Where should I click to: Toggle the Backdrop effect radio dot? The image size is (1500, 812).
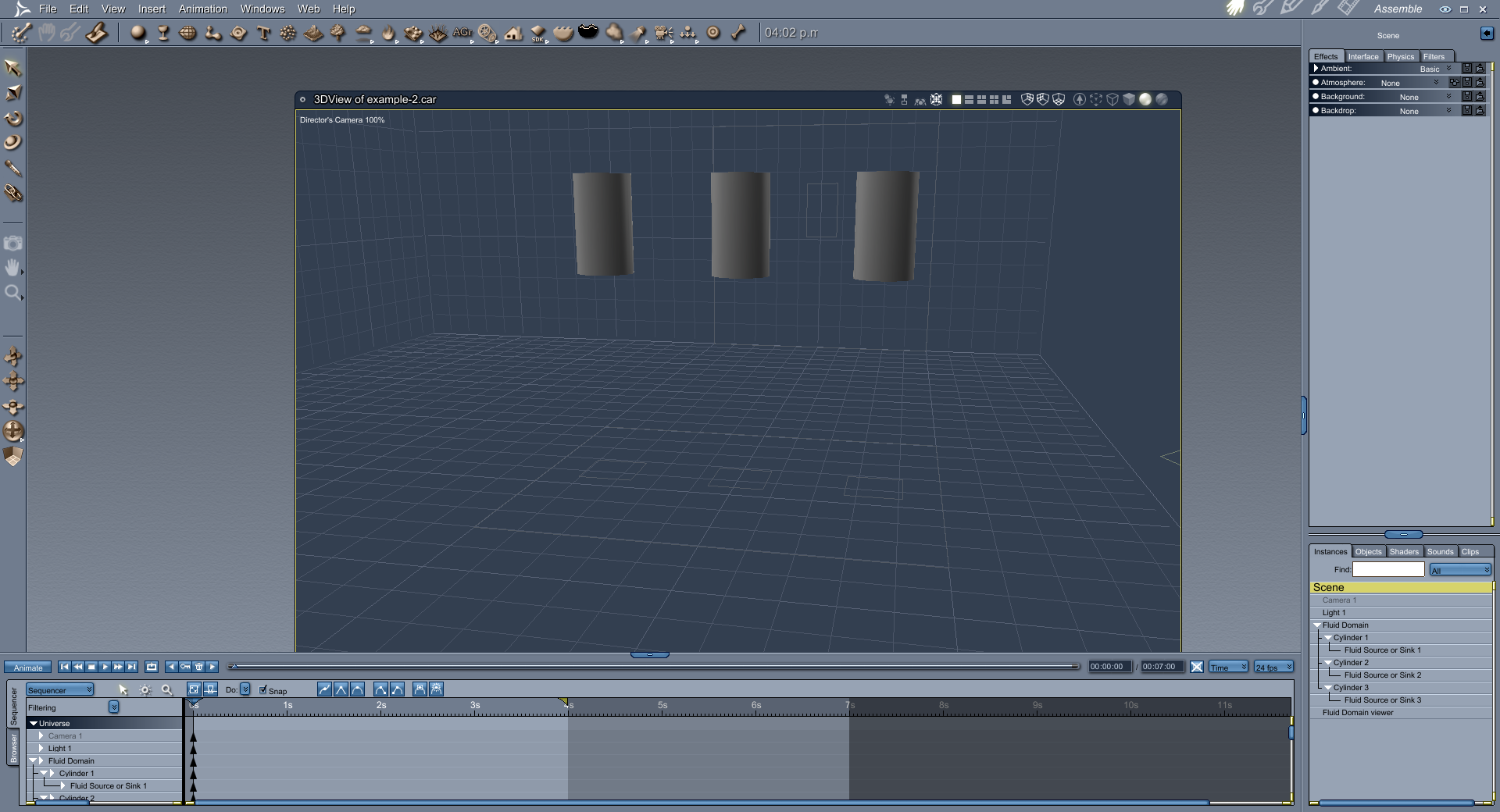[1316, 110]
